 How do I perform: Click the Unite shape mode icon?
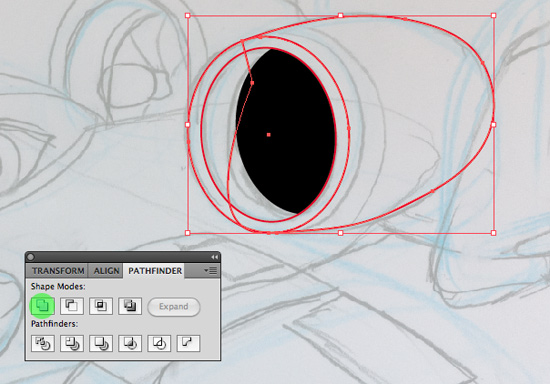click(42, 306)
